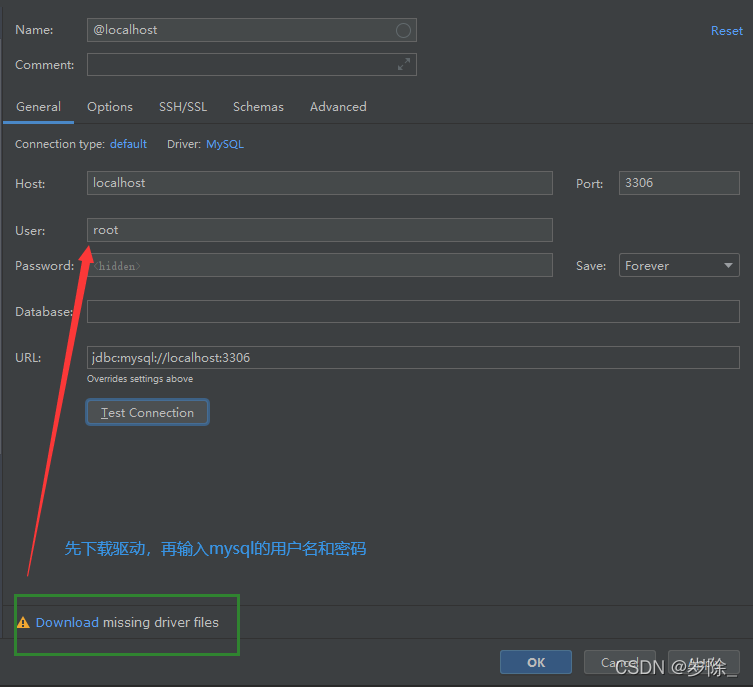This screenshot has height=687, width=753.
Task: Change Connection type via default link
Action: [128, 144]
